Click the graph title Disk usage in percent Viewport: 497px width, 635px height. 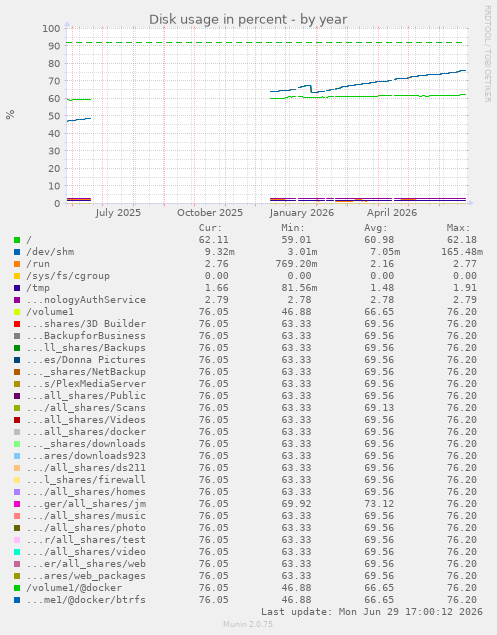coord(248,19)
